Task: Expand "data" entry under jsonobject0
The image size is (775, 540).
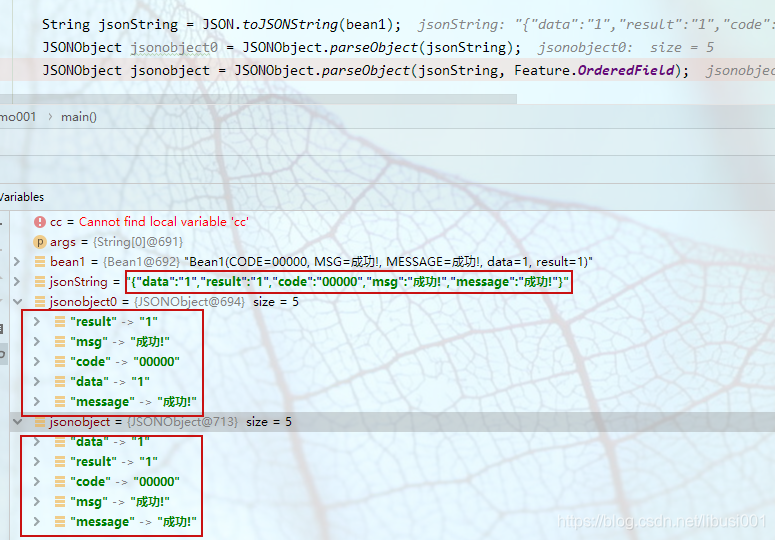Action: point(37,381)
